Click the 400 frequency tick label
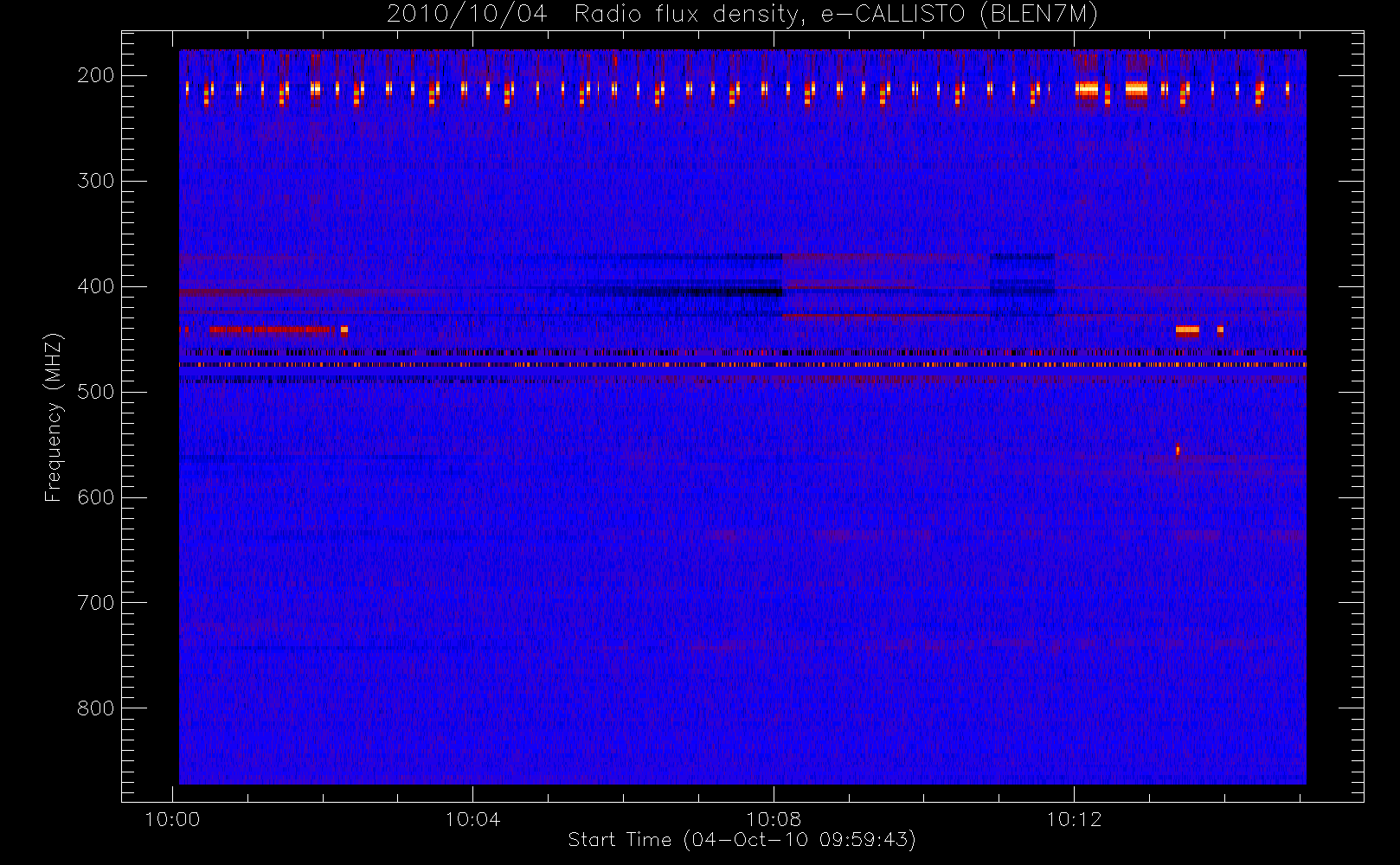The image size is (1400, 865). pos(96,286)
